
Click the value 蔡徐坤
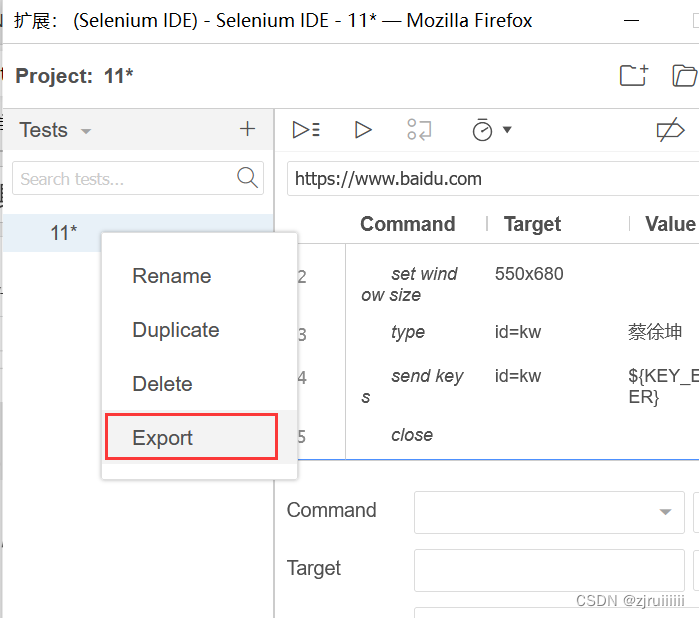655,332
